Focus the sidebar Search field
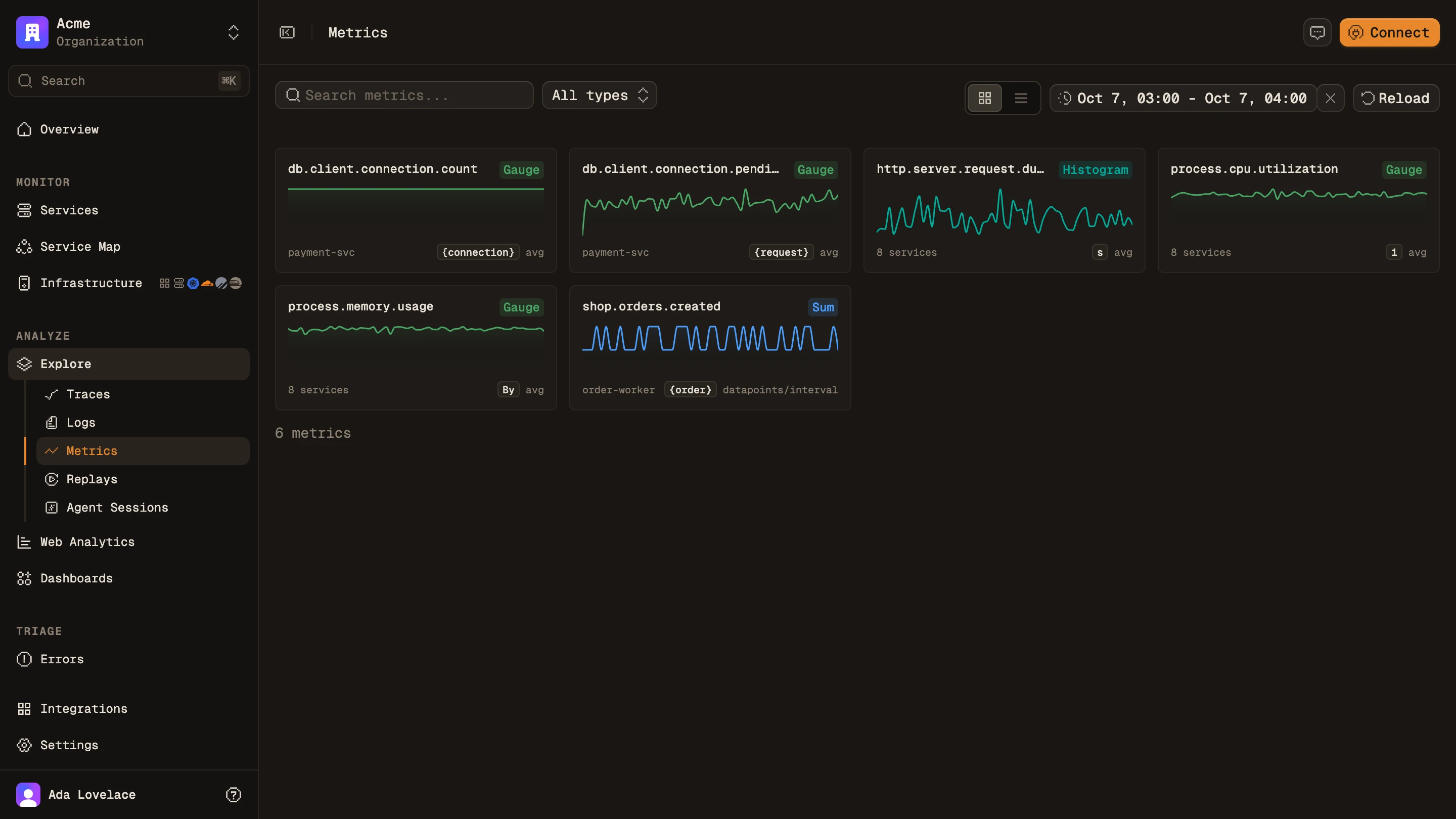Image resolution: width=1456 pixels, height=819 pixels. pyautogui.click(x=129, y=81)
